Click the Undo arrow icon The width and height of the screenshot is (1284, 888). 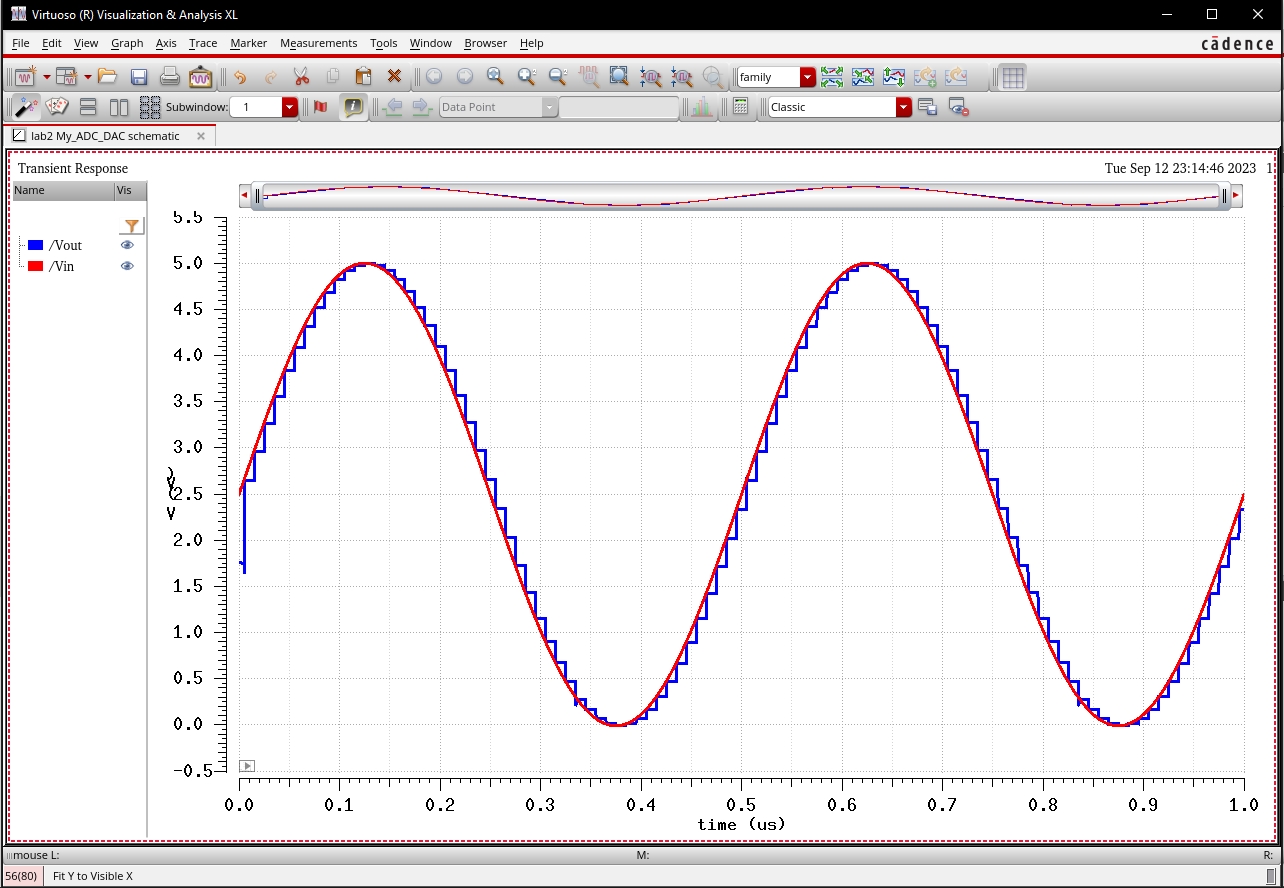pos(239,77)
